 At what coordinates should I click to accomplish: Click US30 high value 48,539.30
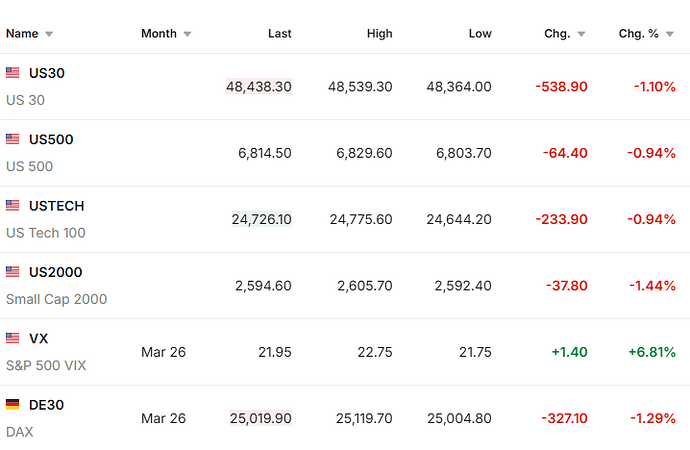tap(360, 87)
